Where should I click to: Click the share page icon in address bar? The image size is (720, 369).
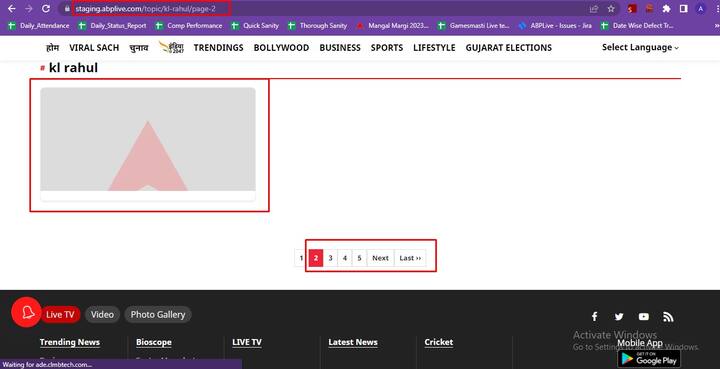[x=594, y=9]
